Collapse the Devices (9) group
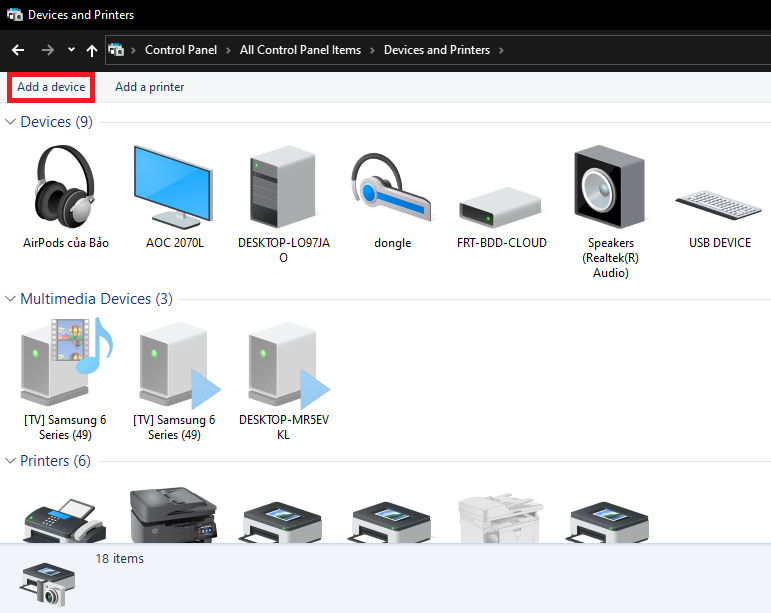This screenshot has height=613, width=771. (10, 122)
